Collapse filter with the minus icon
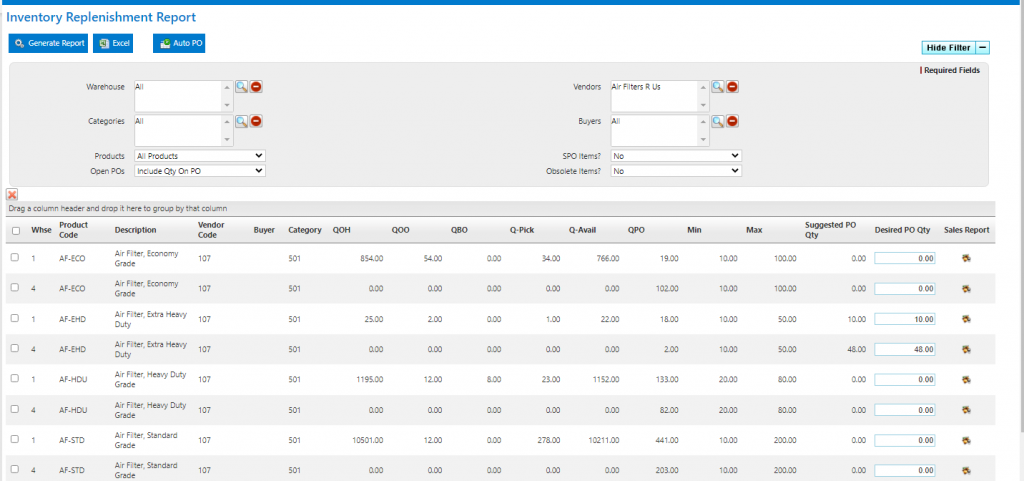Viewport: 1024px width, 481px height. pos(983,48)
